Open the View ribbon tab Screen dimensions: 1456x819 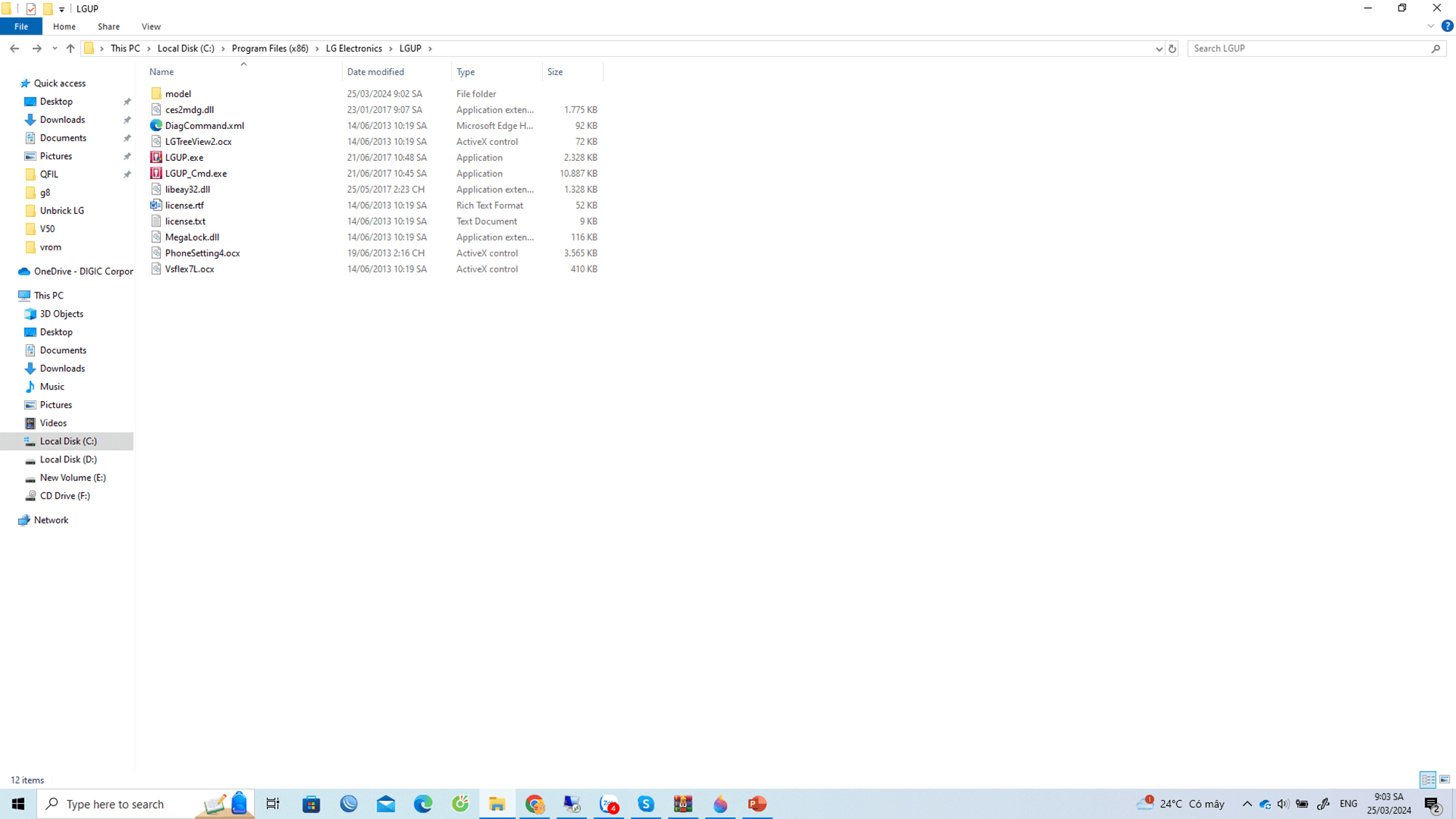(151, 26)
